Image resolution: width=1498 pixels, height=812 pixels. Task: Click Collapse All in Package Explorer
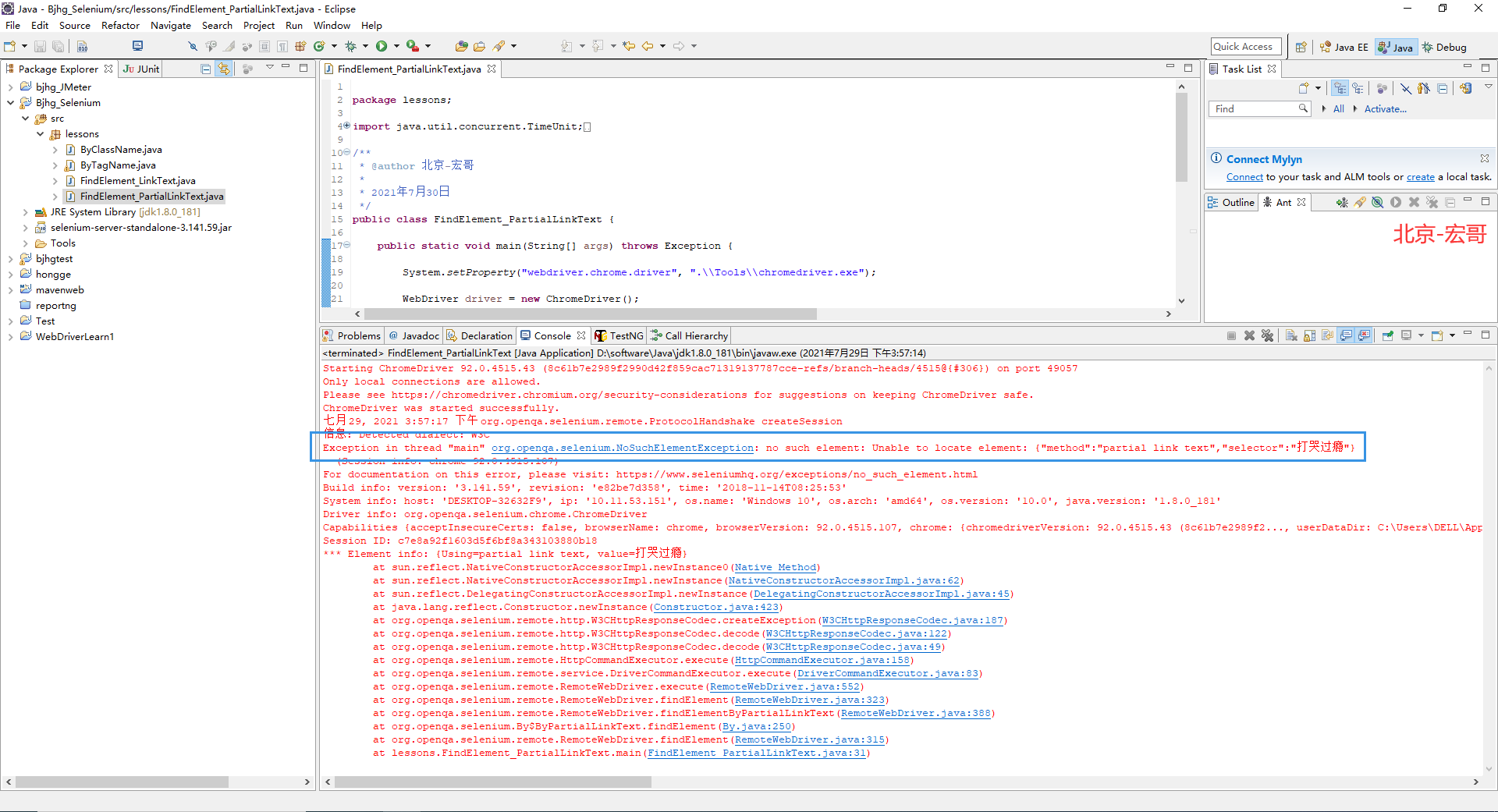(205, 69)
